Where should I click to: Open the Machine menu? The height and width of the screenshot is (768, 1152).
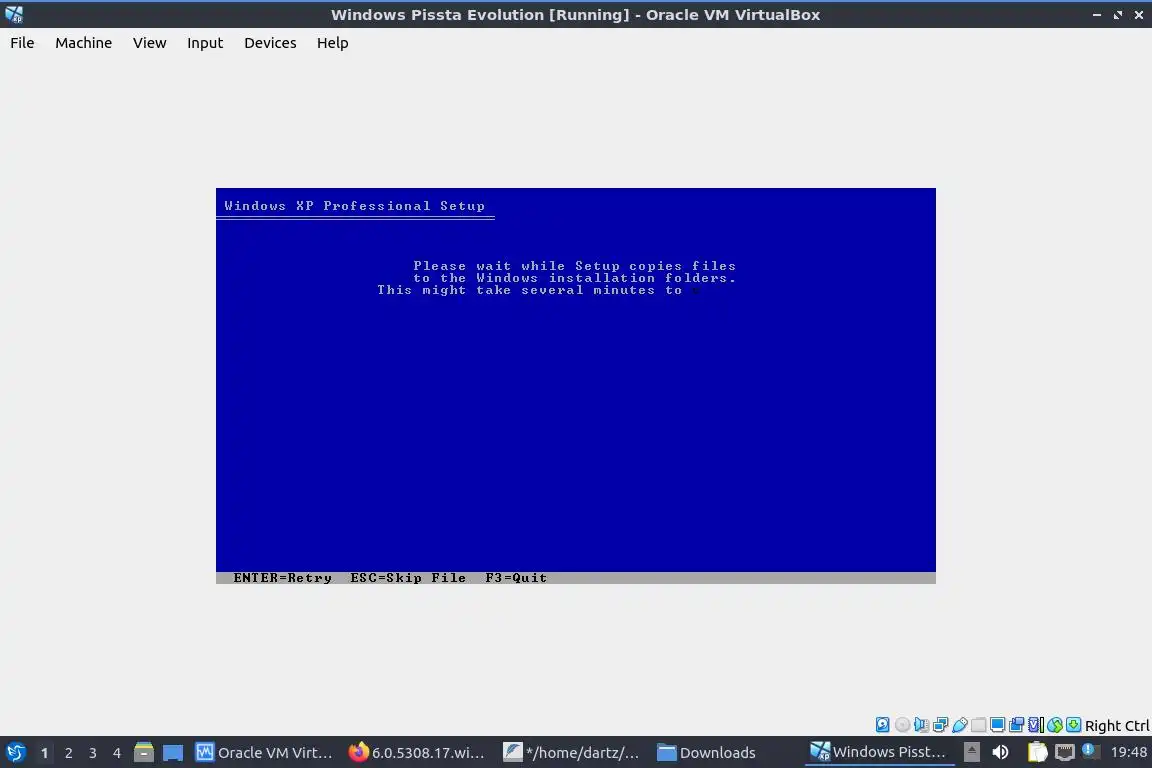coord(83,43)
